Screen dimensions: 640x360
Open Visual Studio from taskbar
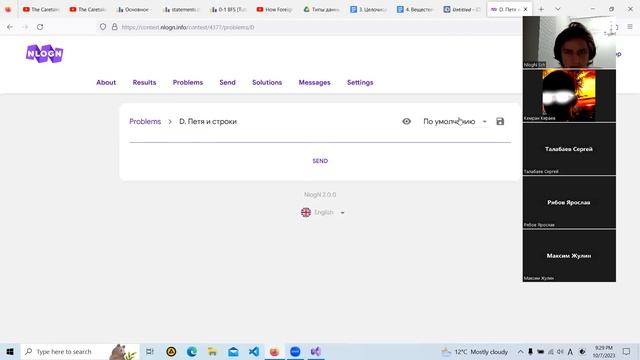coord(316,351)
